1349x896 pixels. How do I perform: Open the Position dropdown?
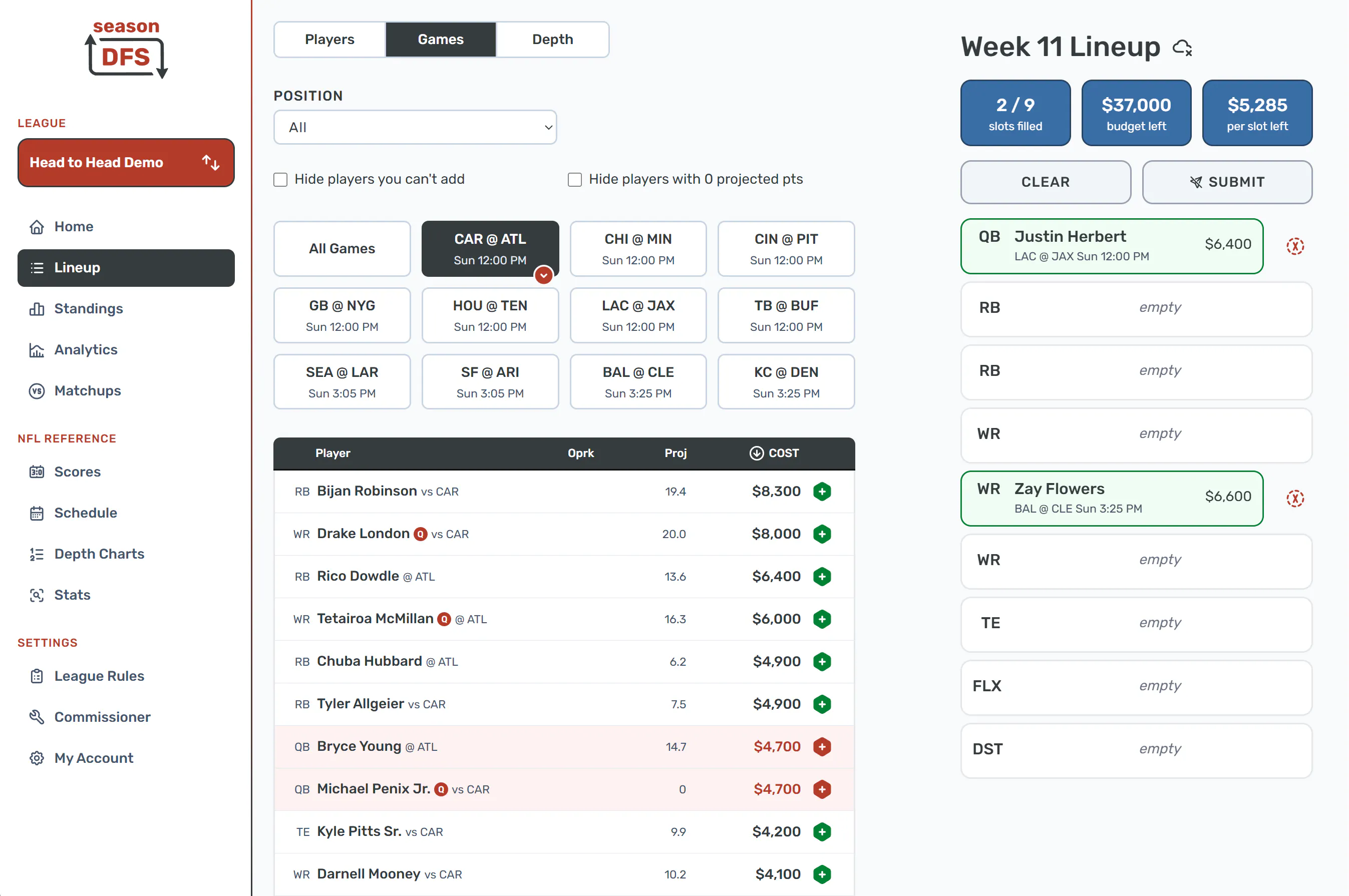pyautogui.click(x=415, y=128)
